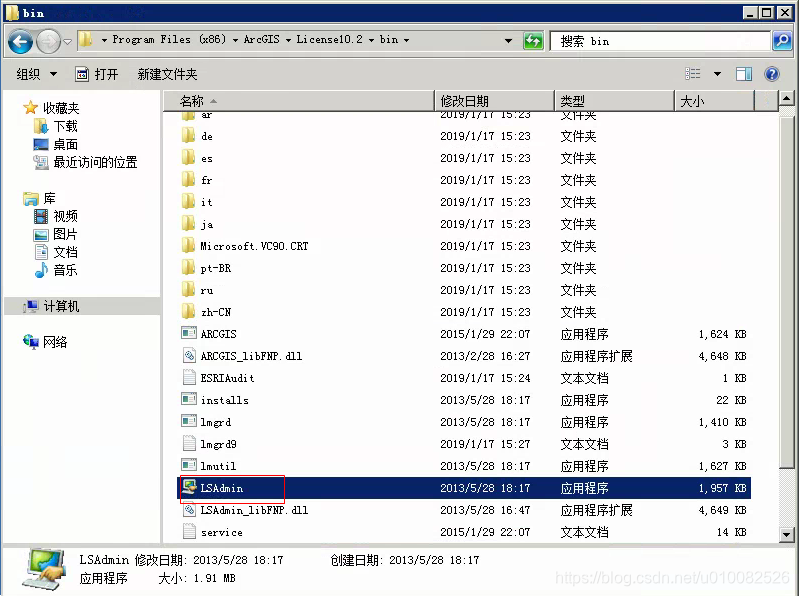Sort by the 类型 column header

point(614,101)
